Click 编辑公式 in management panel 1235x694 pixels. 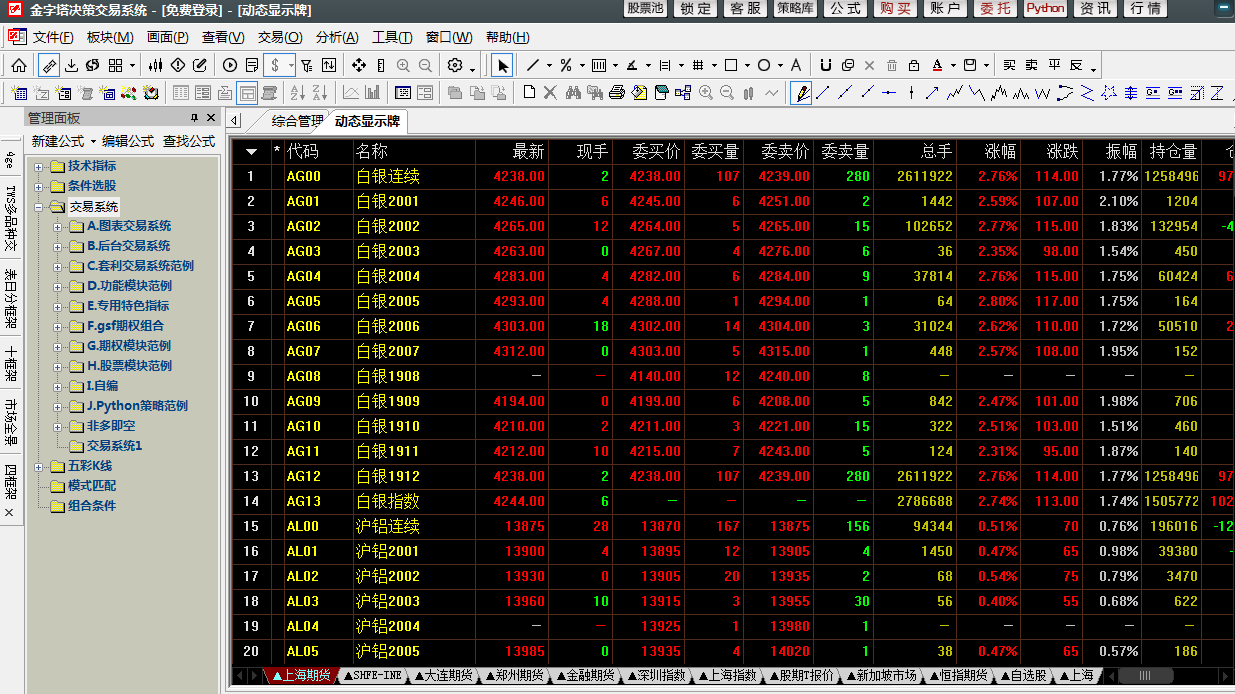pyautogui.click(x=128, y=142)
